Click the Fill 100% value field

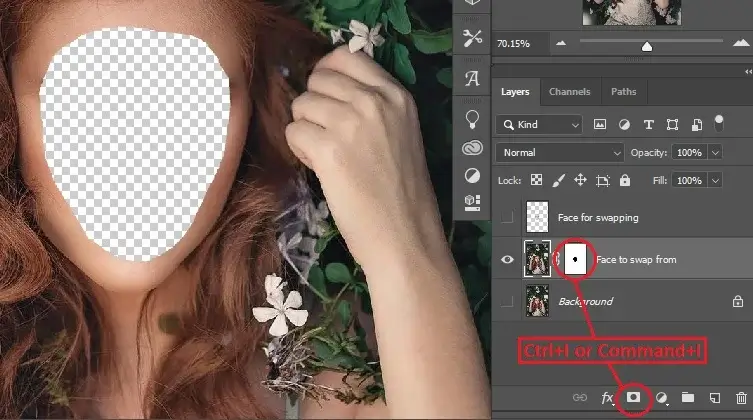(689, 180)
